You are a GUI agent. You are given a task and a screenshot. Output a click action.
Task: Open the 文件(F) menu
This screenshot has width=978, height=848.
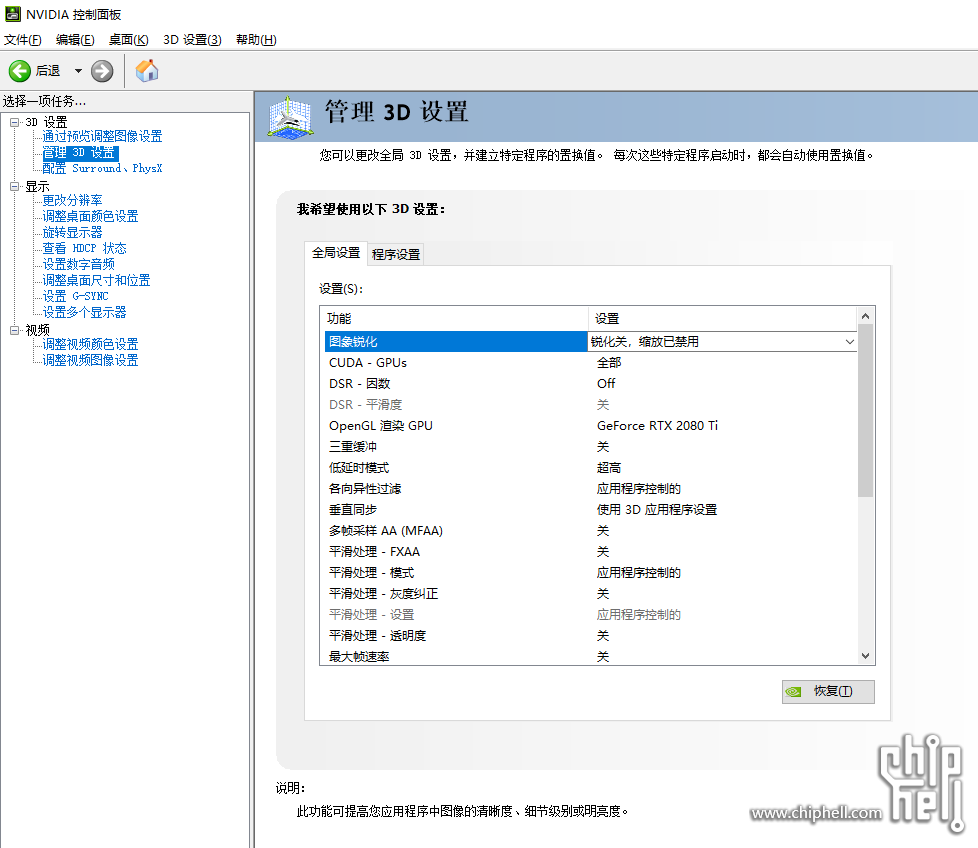(x=22, y=40)
